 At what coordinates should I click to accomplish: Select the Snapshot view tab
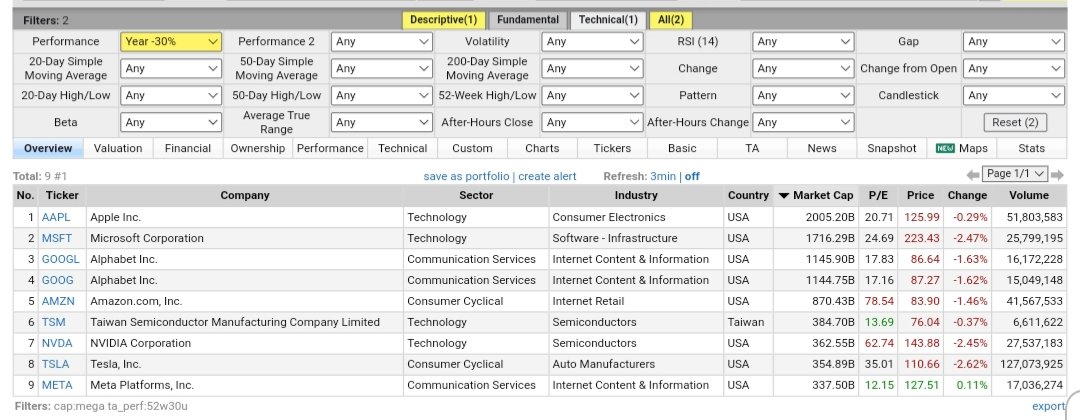[892, 148]
